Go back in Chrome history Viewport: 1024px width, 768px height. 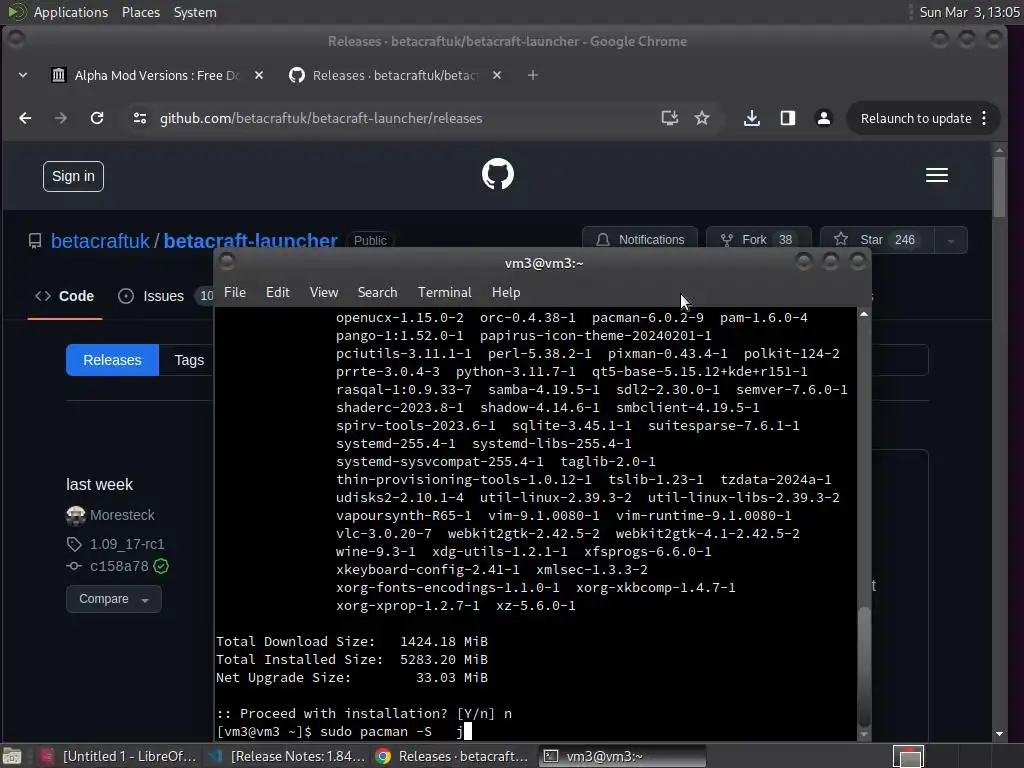tap(25, 118)
